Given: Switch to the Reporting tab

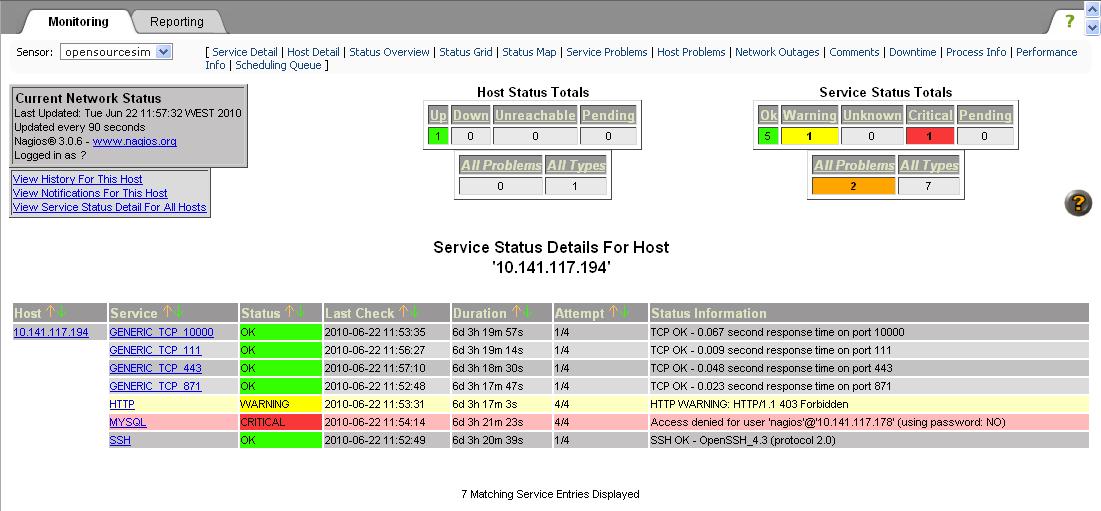Looking at the screenshot, I should point(177,21).
